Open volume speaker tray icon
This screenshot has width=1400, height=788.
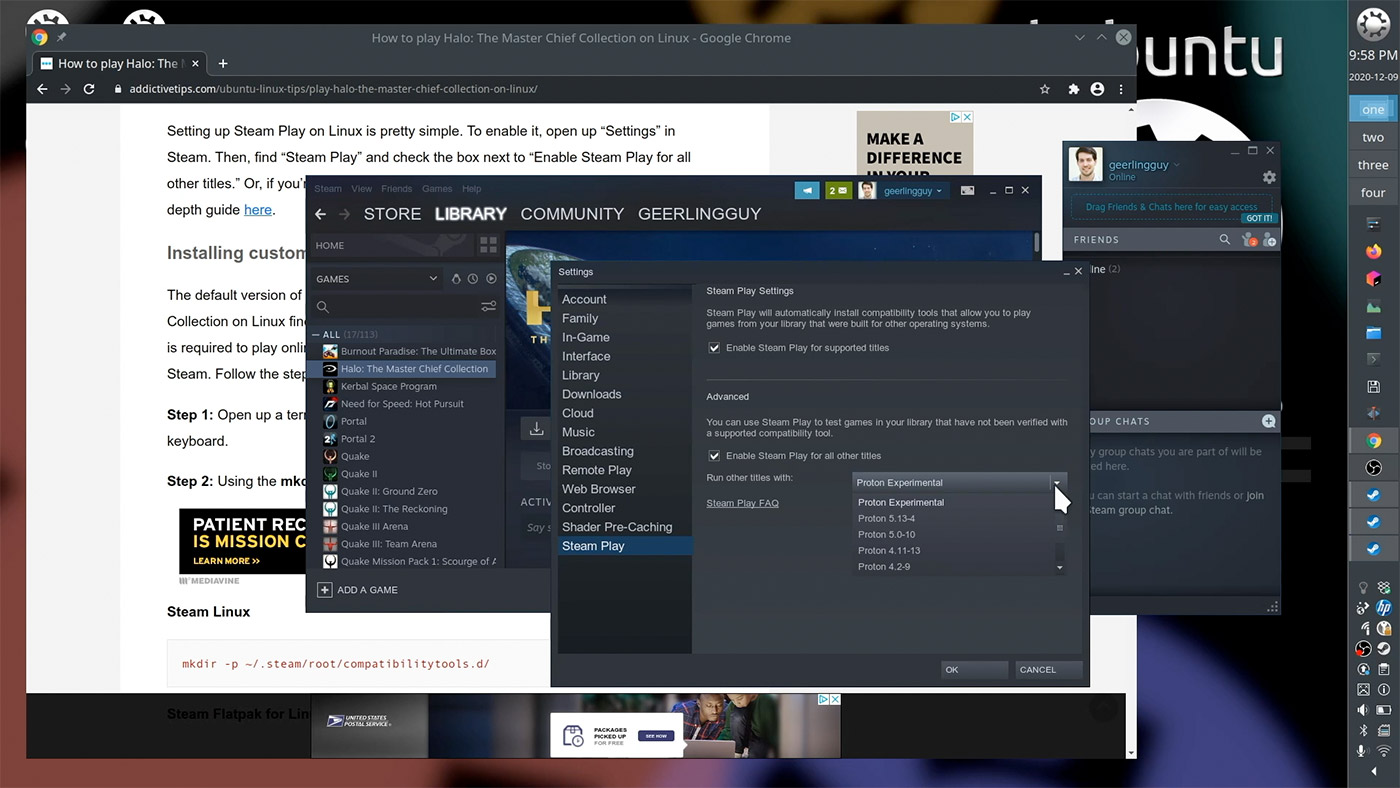[x=1363, y=710]
